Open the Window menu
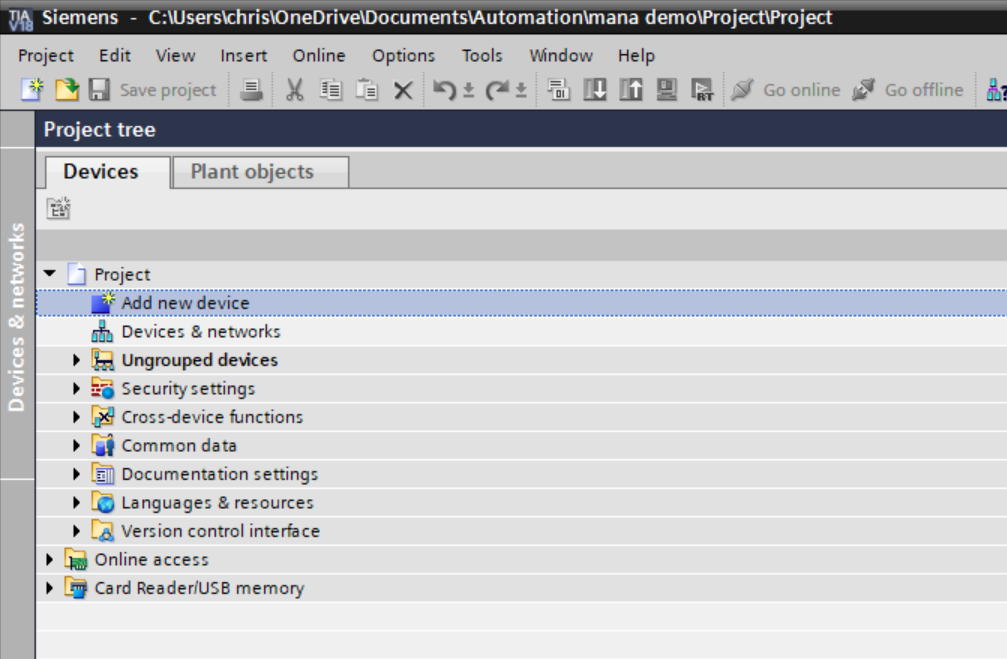Image resolution: width=1007 pixels, height=659 pixels. tap(561, 56)
